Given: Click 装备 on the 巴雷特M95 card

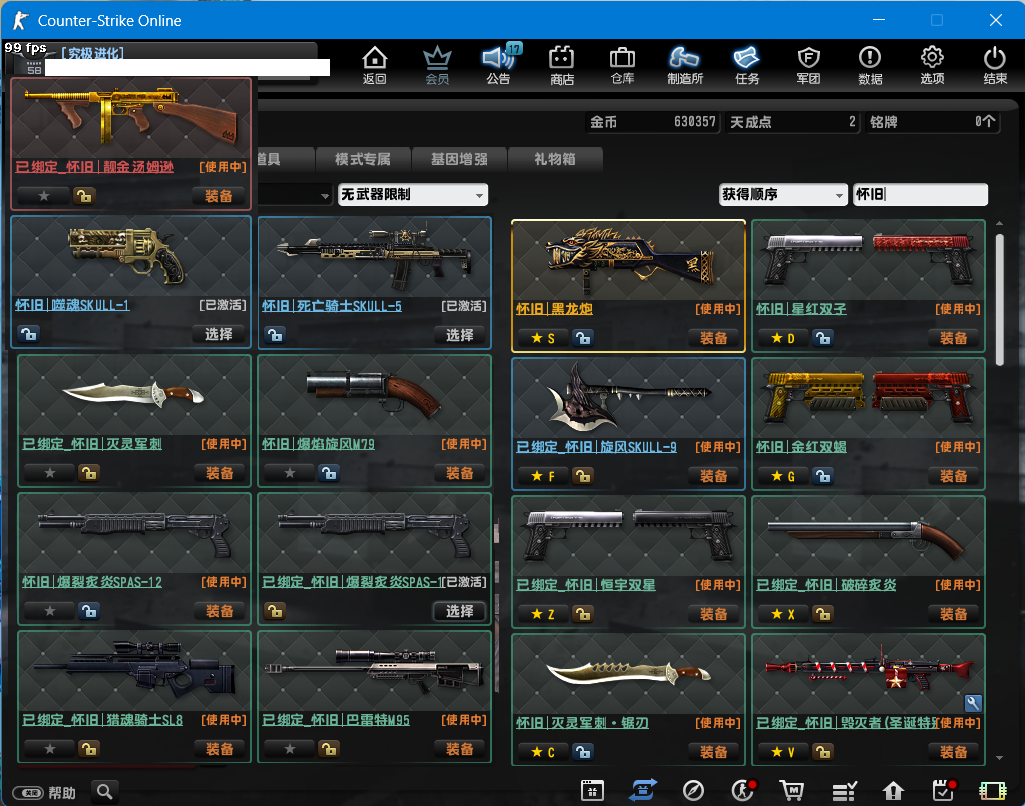Looking at the screenshot, I should point(460,749).
